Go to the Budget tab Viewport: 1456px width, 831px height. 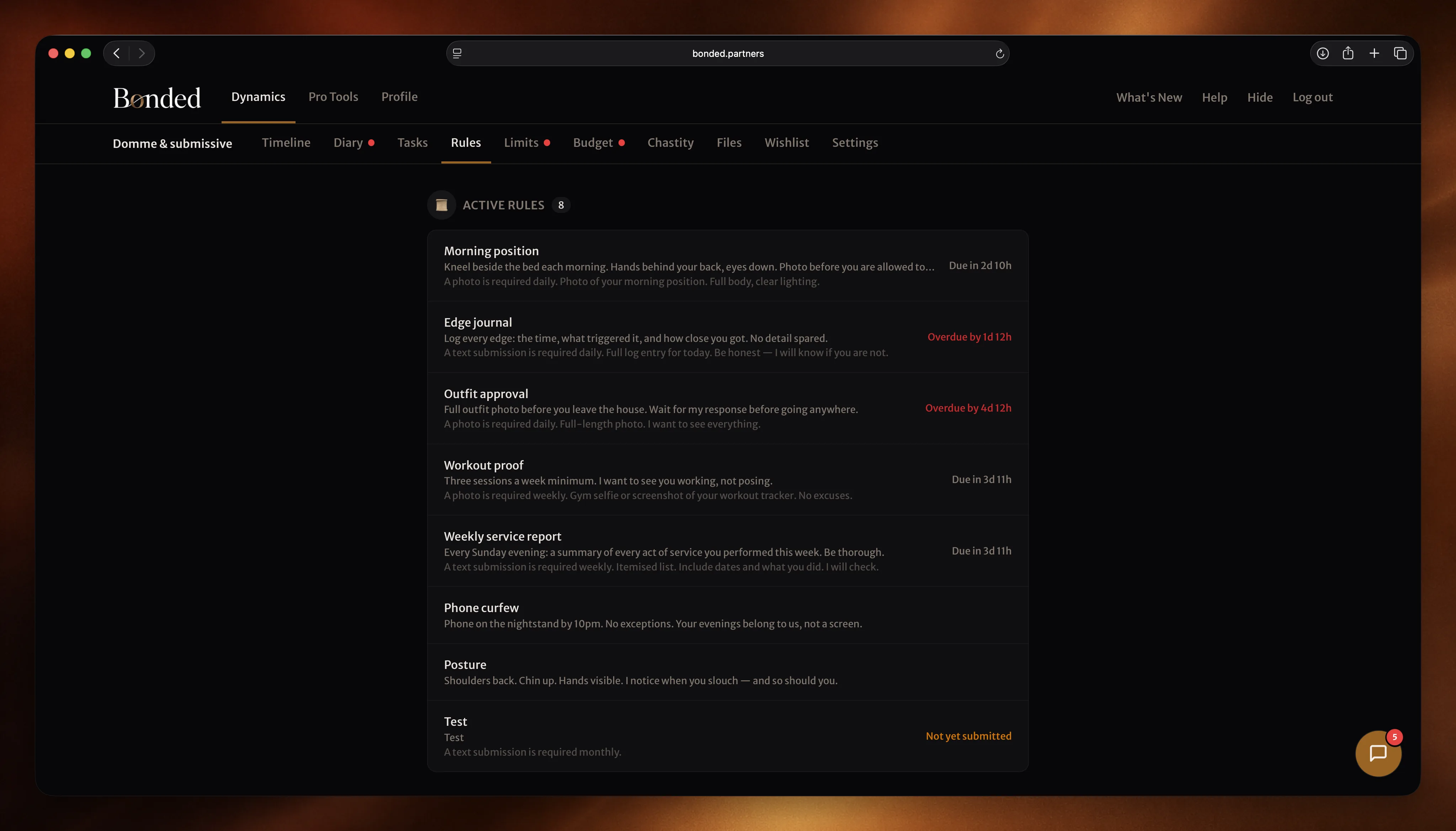click(593, 143)
